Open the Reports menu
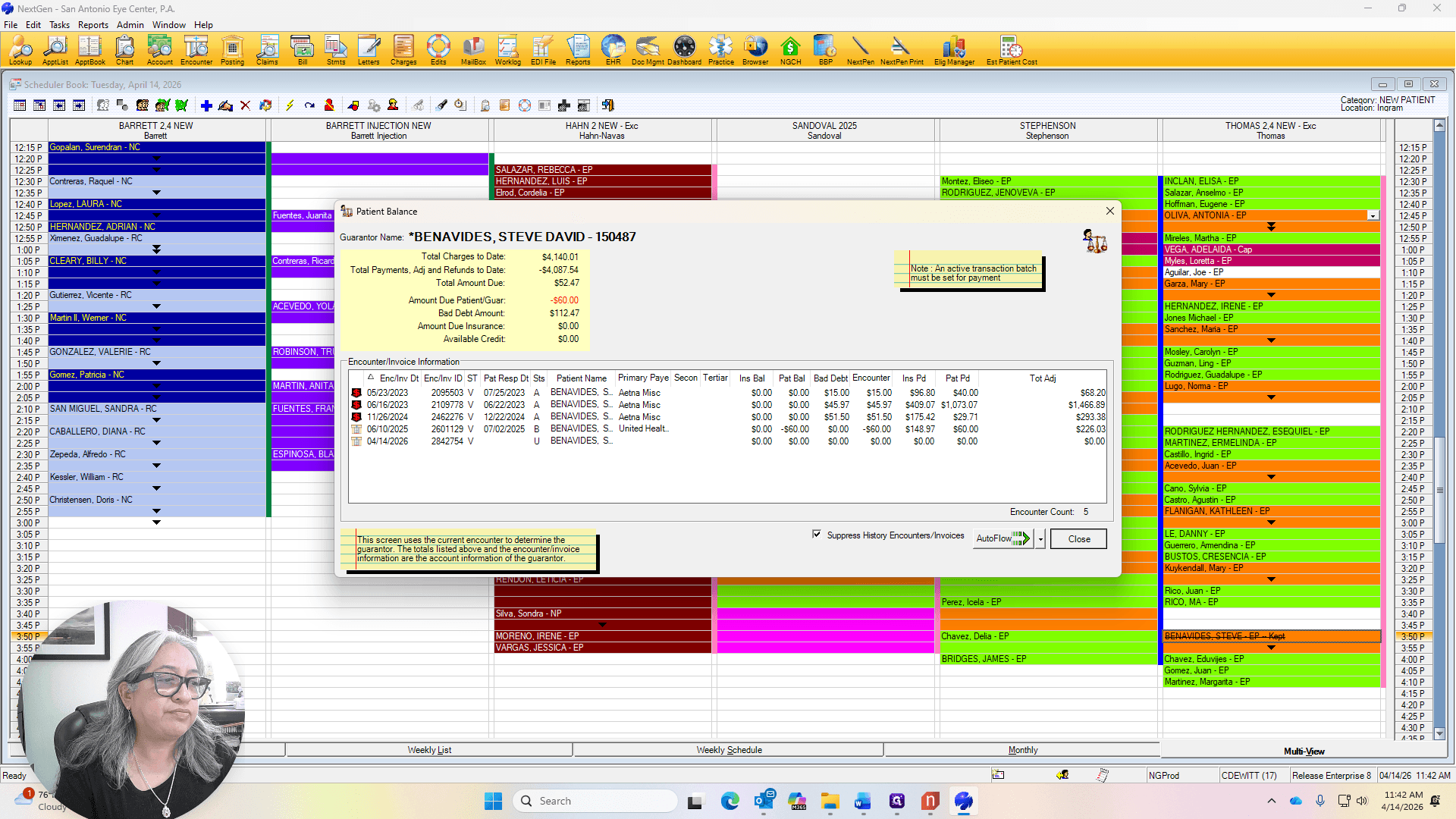 [93, 24]
